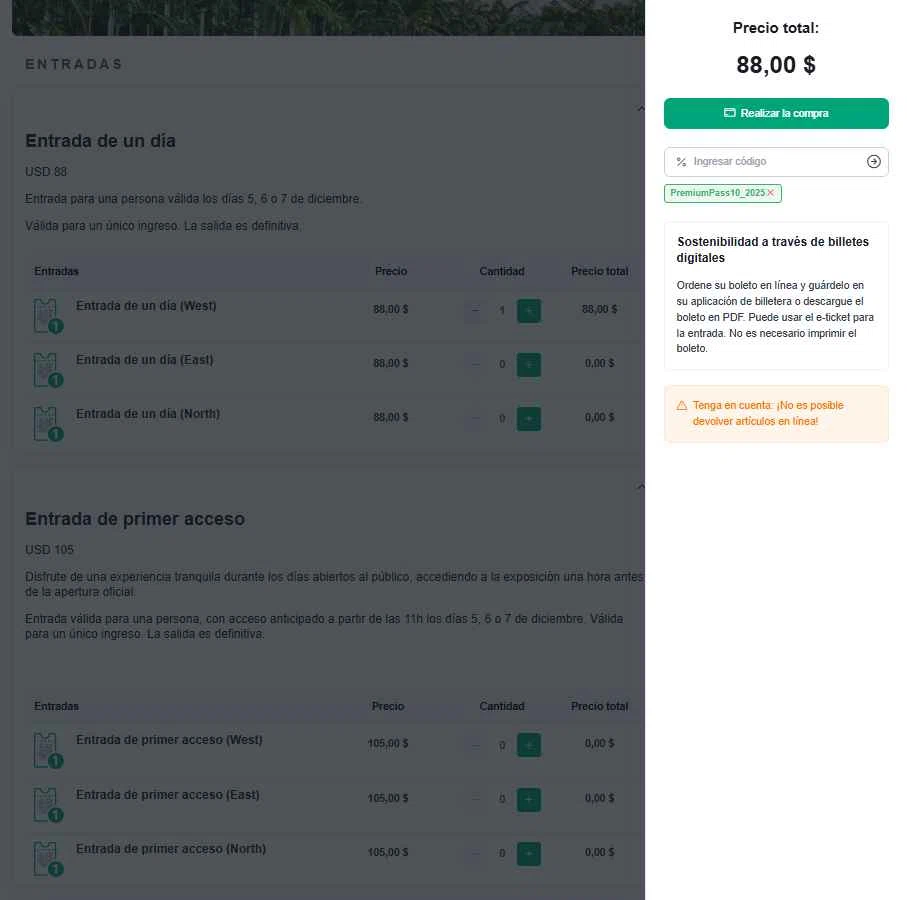This screenshot has height=900, width=907.
Task: Add one Entrada de primer acceso (West) ticket
Action: pyautogui.click(x=529, y=745)
